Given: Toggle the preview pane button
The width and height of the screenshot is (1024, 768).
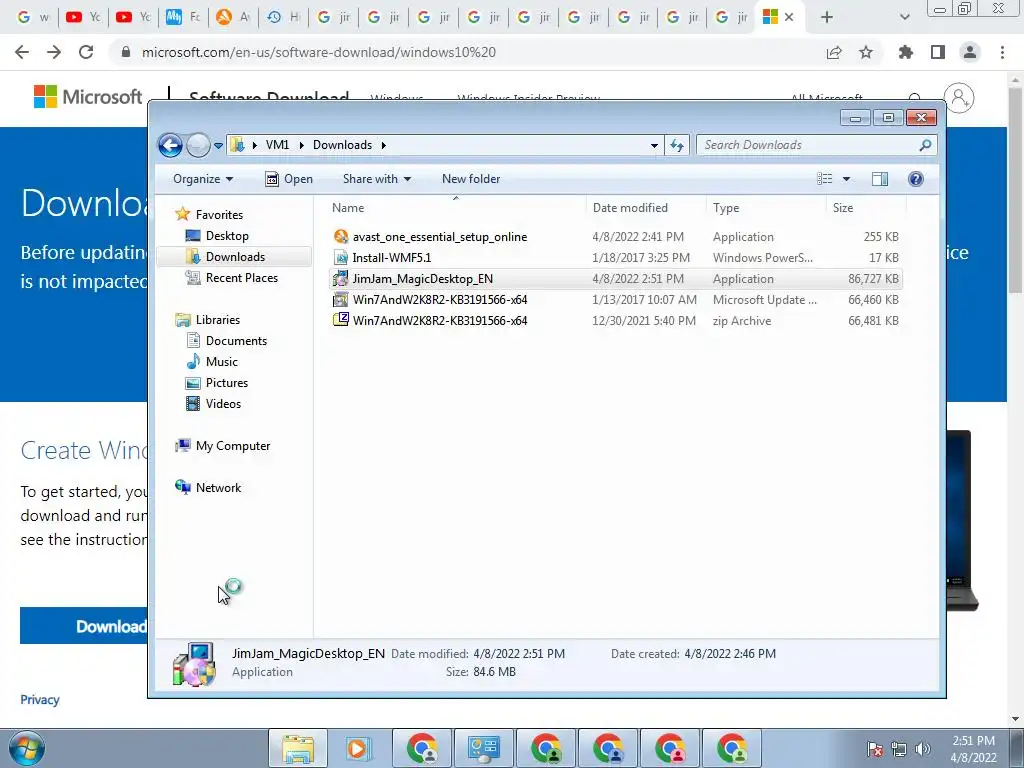Looking at the screenshot, I should point(880,179).
